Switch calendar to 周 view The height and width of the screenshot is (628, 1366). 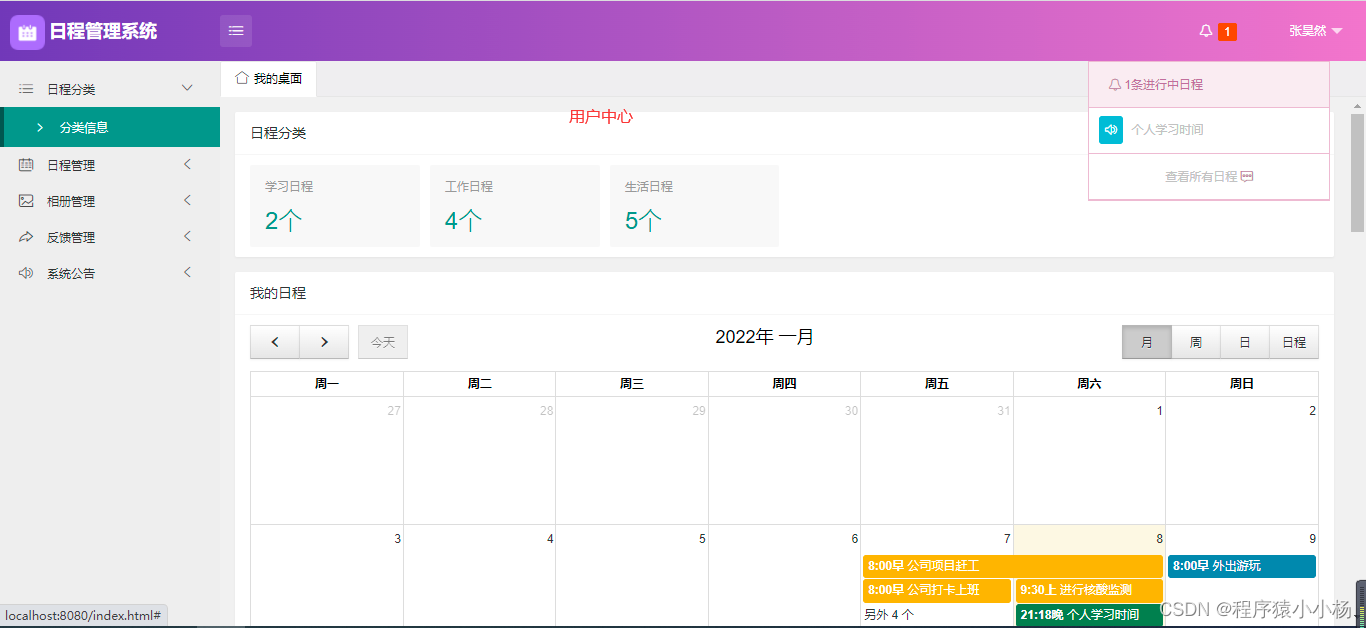coord(1196,342)
